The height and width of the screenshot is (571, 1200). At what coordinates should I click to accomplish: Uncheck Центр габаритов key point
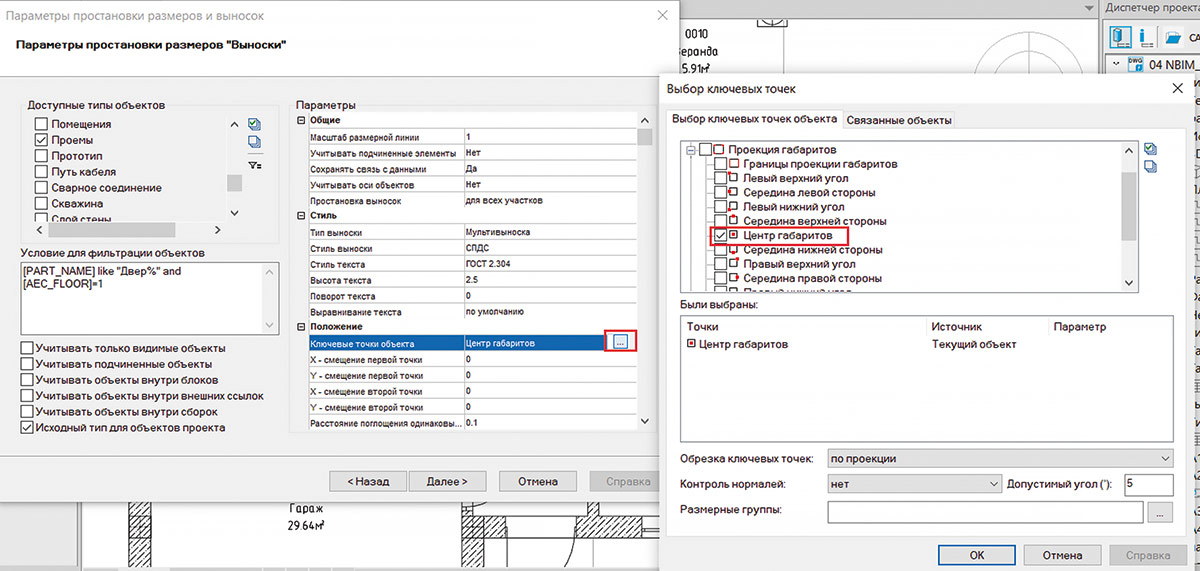click(x=720, y=235)
